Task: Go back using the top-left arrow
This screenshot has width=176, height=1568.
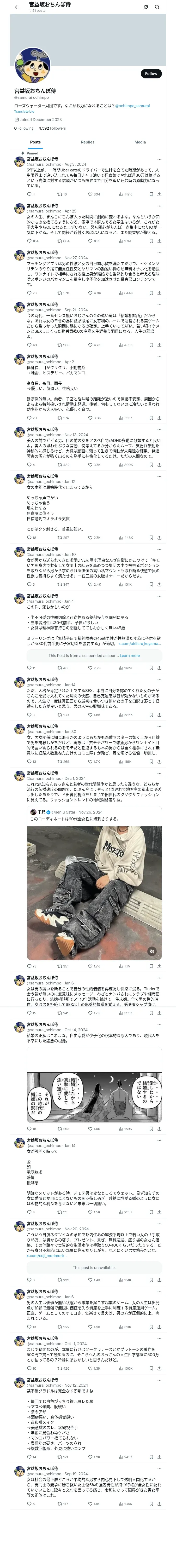Action: click(x=17, y=7)
